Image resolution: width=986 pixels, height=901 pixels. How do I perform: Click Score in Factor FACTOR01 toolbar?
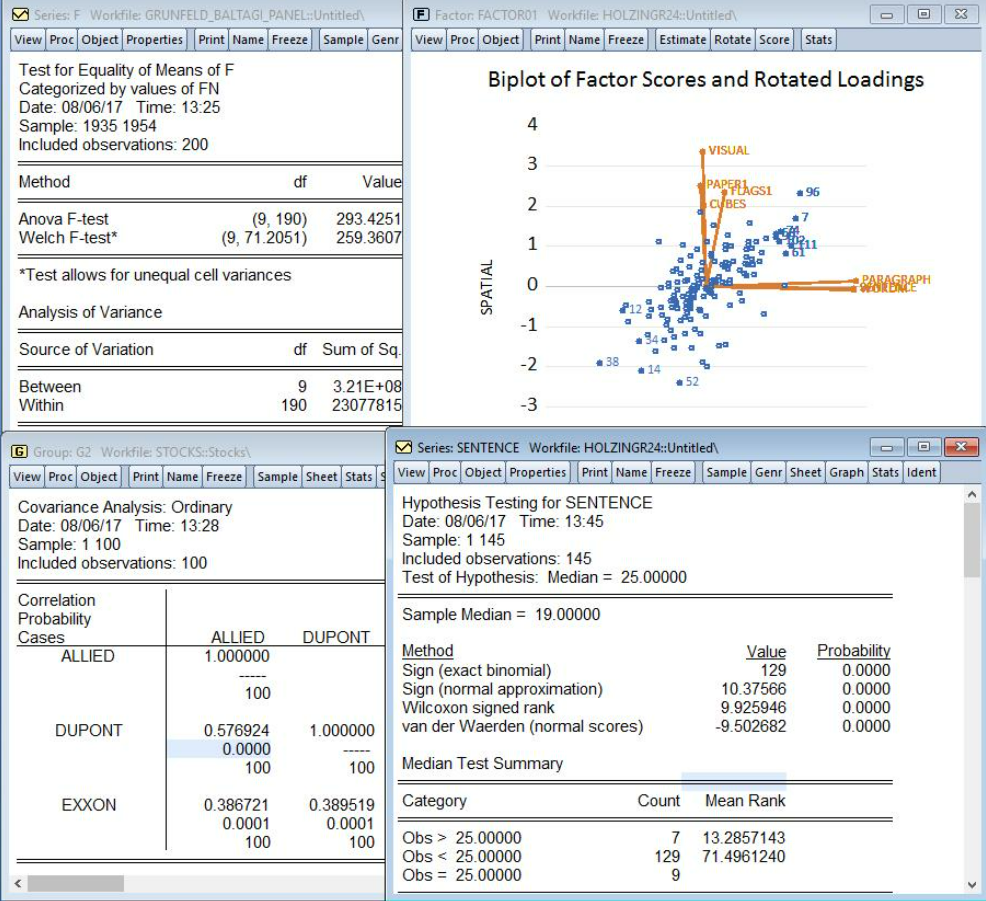click(x=774, y=40)
